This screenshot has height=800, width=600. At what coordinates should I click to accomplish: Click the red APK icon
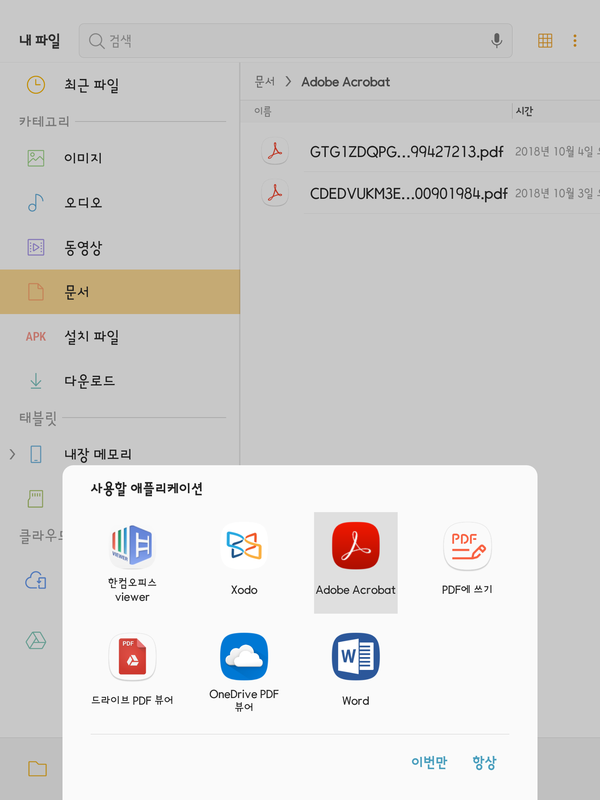(36, 336)
